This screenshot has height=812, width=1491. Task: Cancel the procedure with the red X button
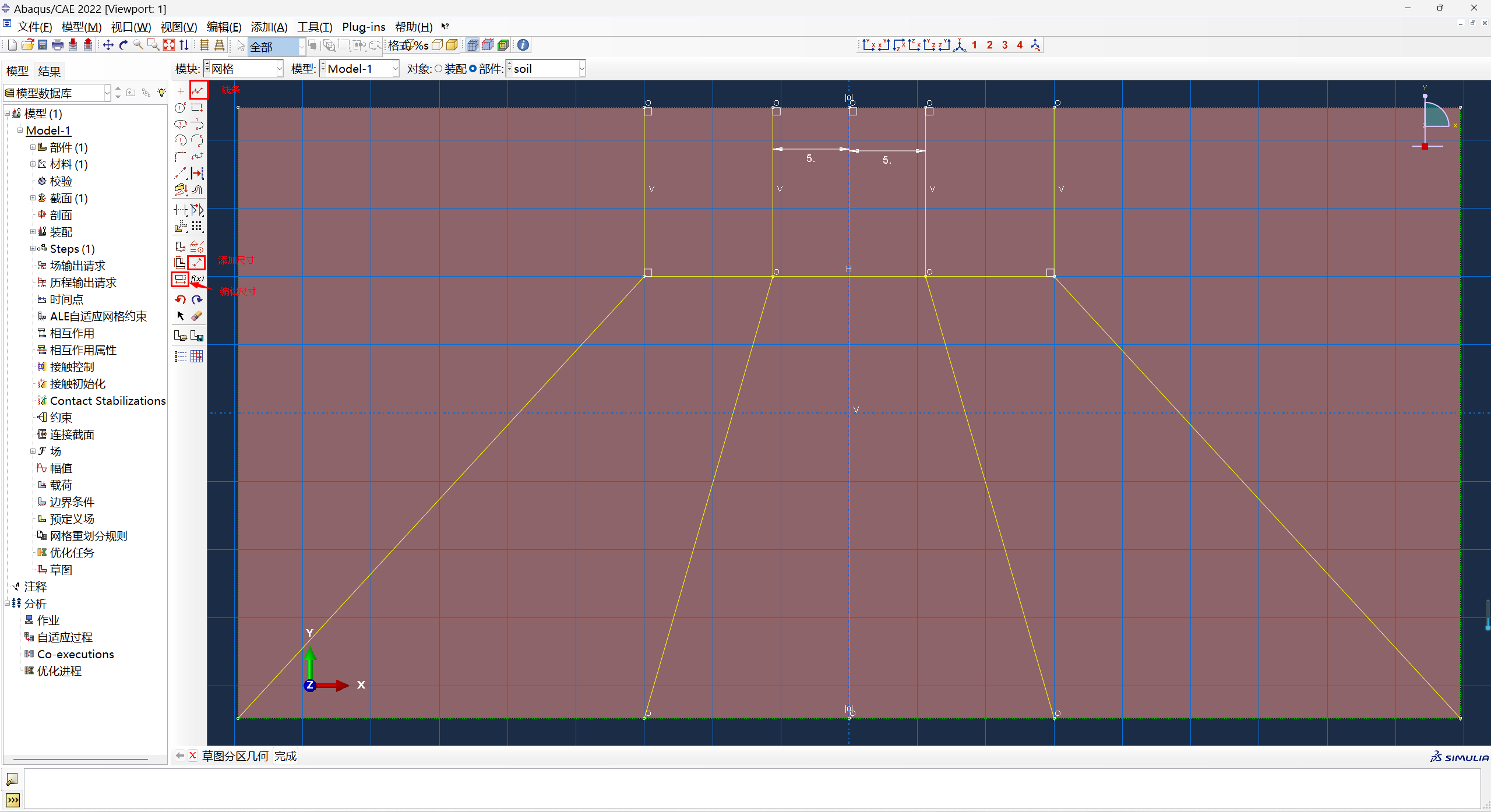[193, 755]
